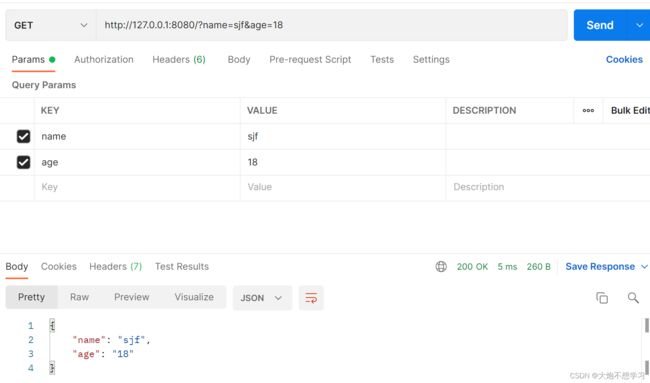Switch to the request Body tab

pyautogui.click(x=239, y=60)
